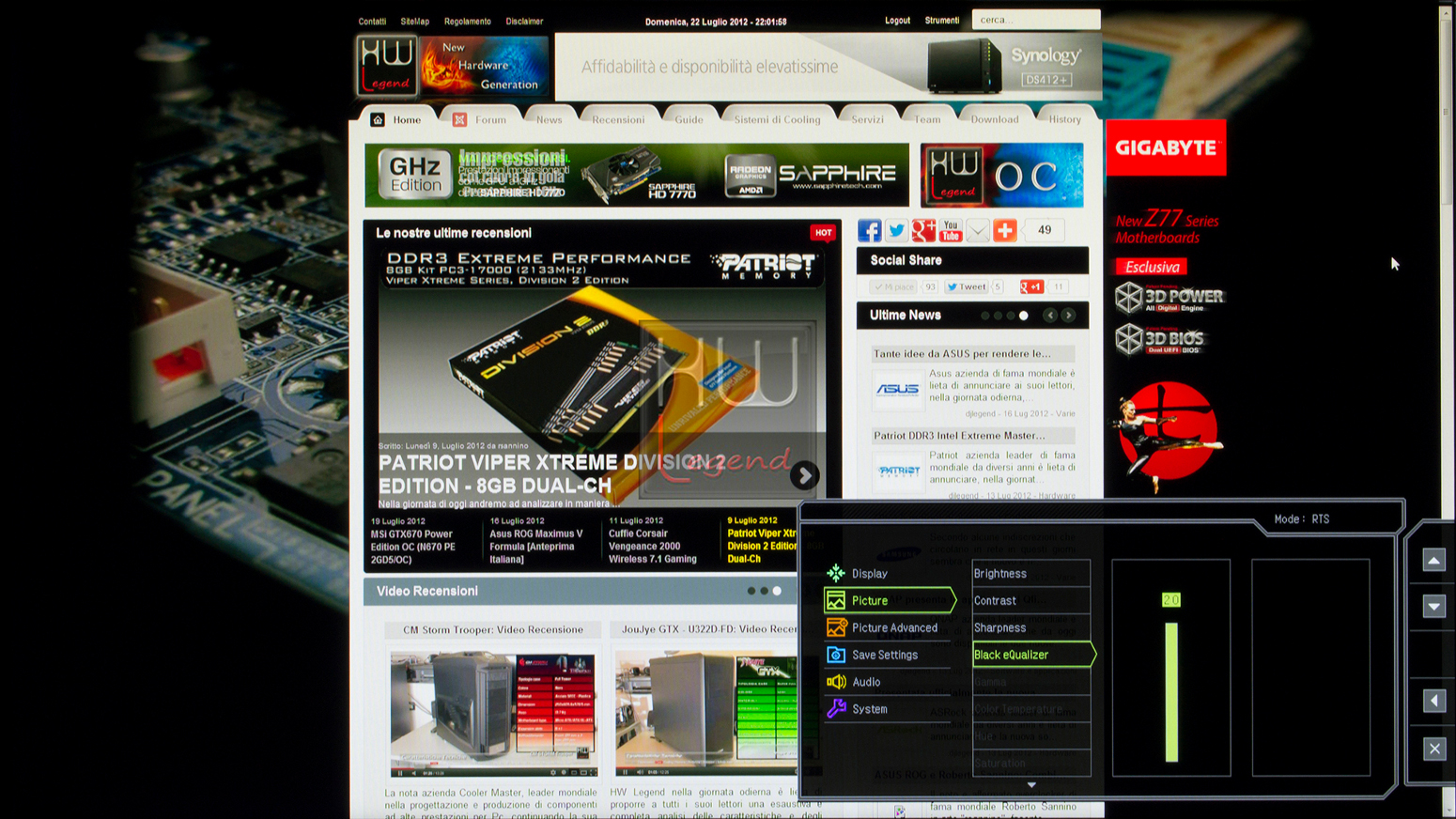This screenshot has height=819, width=1456.
Task: Select Save Settings camera icon
Action: coord(835,655)
